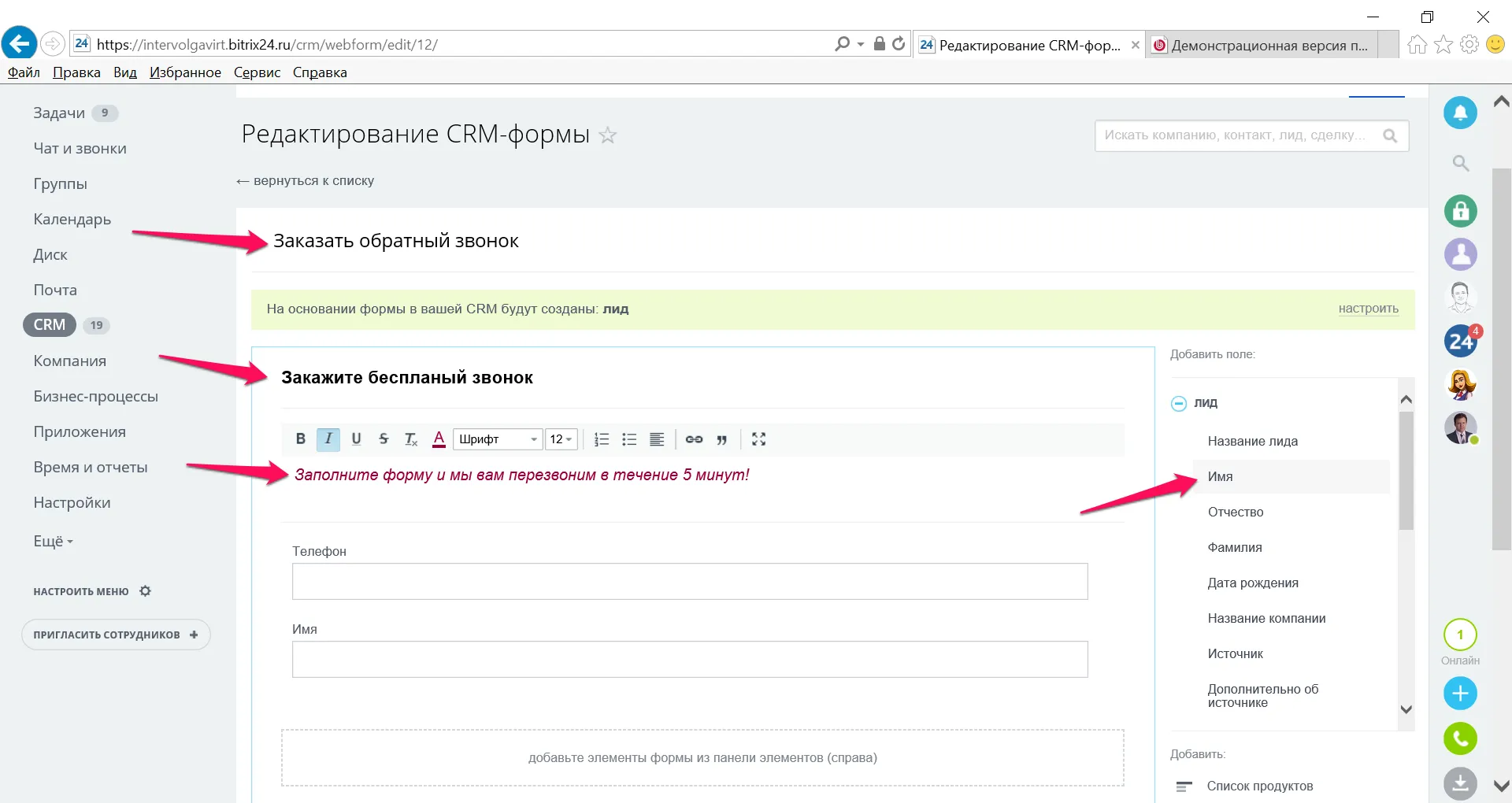Open the font size 12 dropdown
The width and height of the screenshot is (1512, 803).
[561, 439]
